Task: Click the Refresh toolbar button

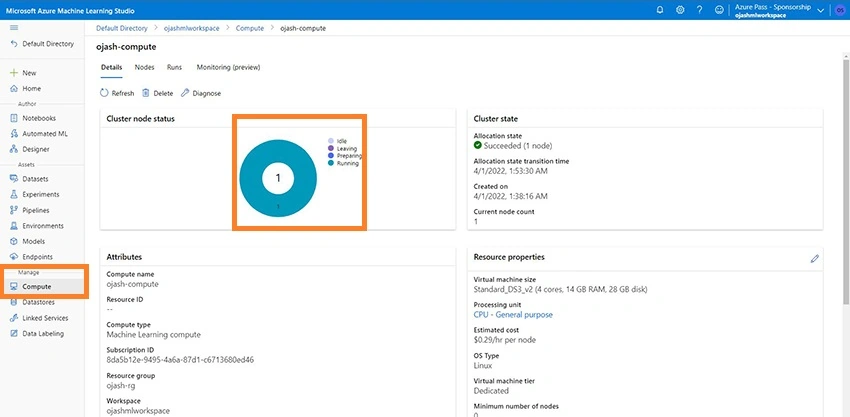Action: [117, 93]
